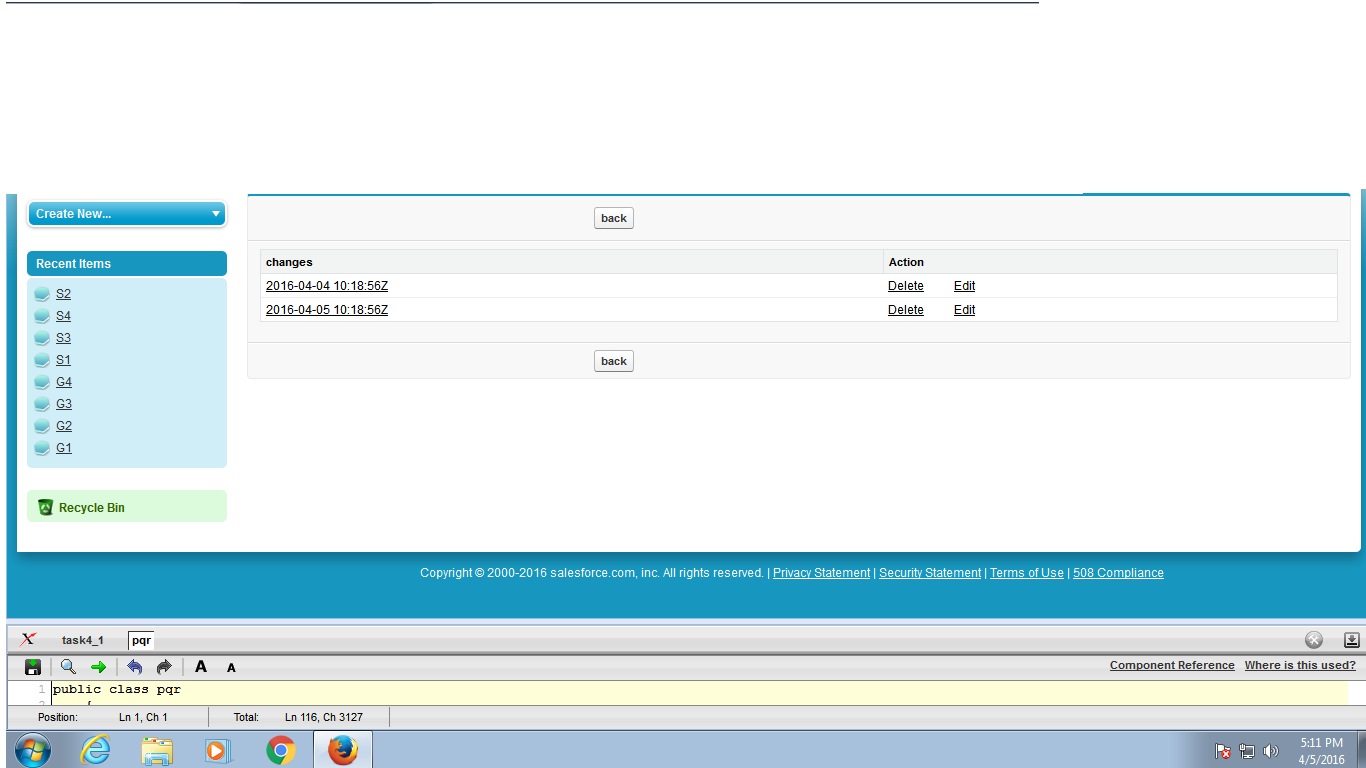This screenshot has height=768, width=1366.
Task: Click the icon beside recent item G1
Action: coord(42,448)
